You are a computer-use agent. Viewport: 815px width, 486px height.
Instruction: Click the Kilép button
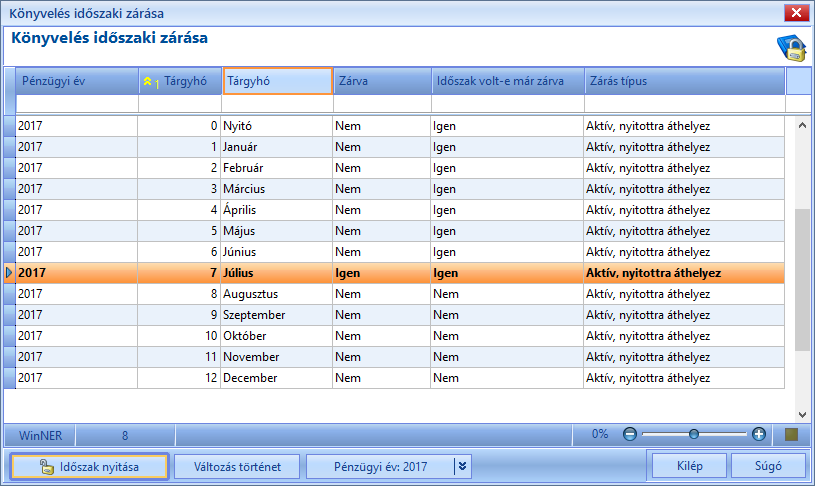pyautogui.click(x=689, y=466)
